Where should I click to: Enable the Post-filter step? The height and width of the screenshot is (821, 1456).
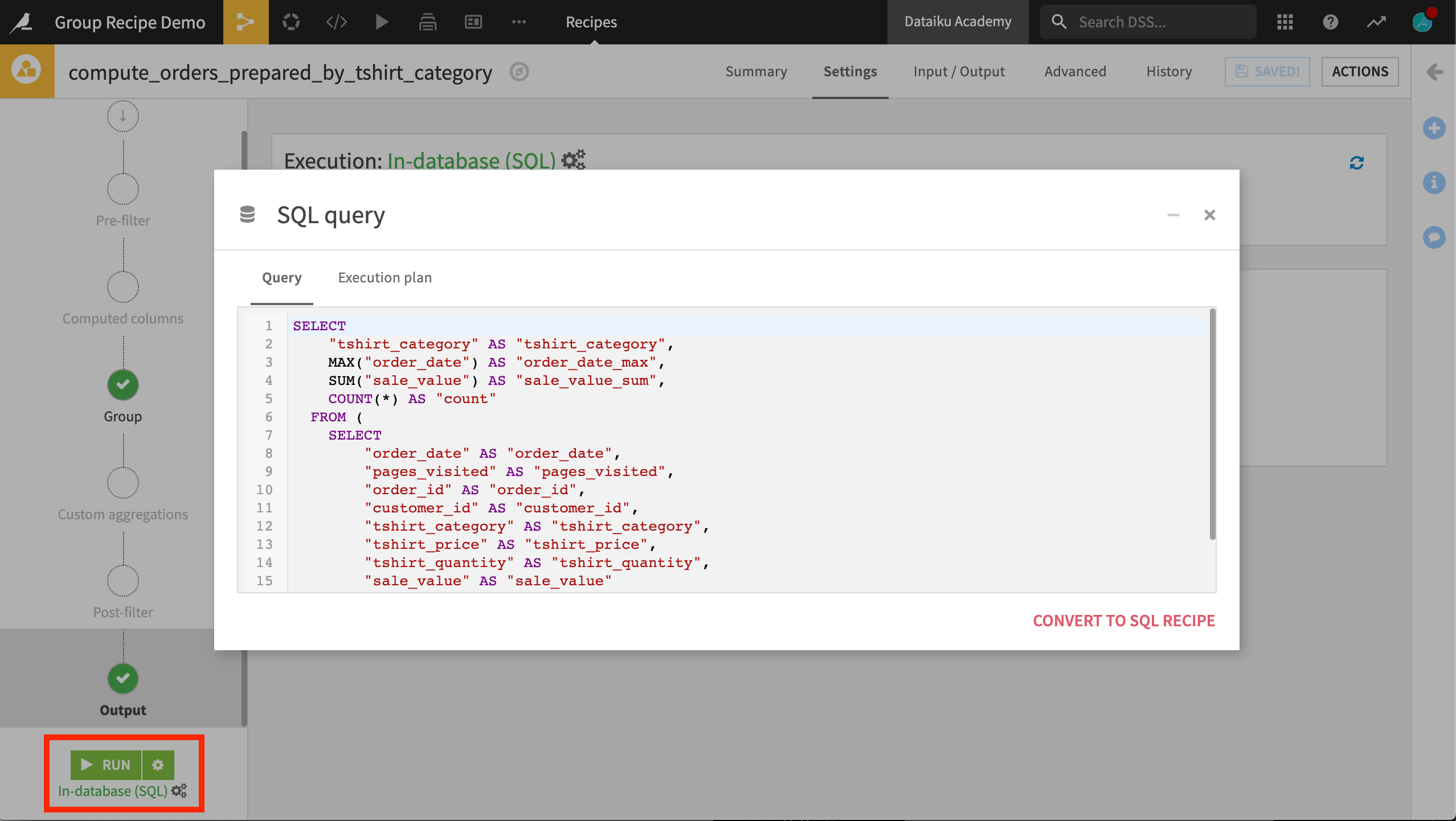(x=122, y=580)
